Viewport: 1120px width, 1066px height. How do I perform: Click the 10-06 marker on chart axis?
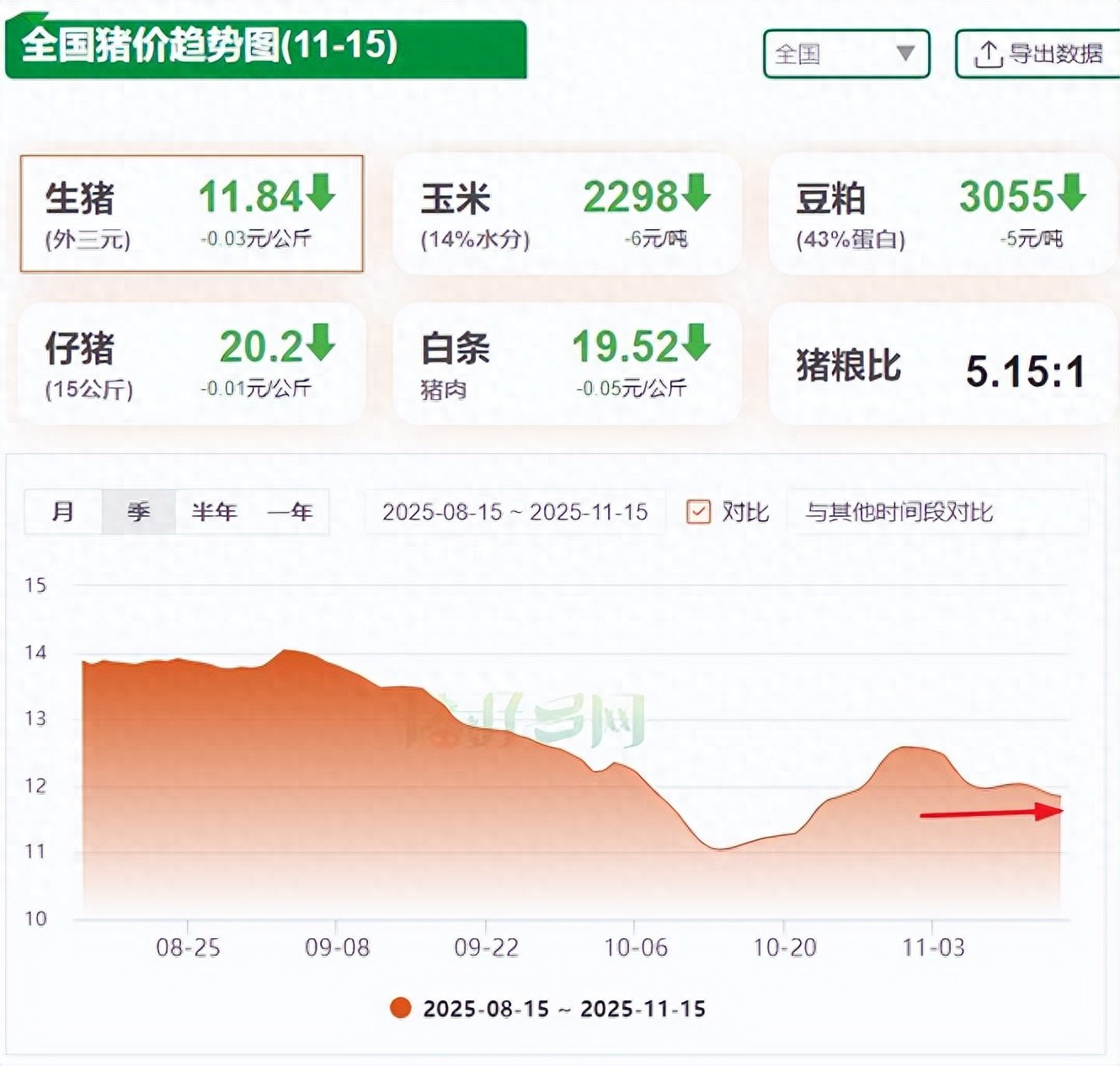(635, 947)
